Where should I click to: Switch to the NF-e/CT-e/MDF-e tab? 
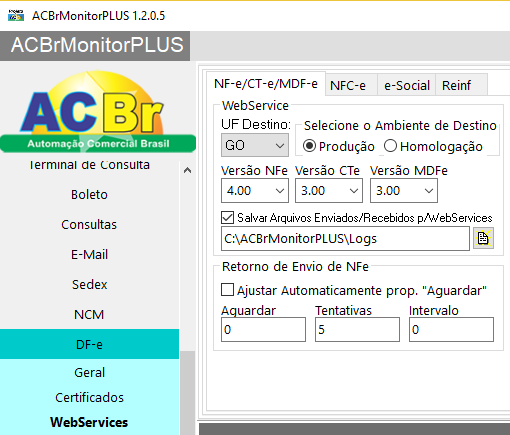coord(266,84)
